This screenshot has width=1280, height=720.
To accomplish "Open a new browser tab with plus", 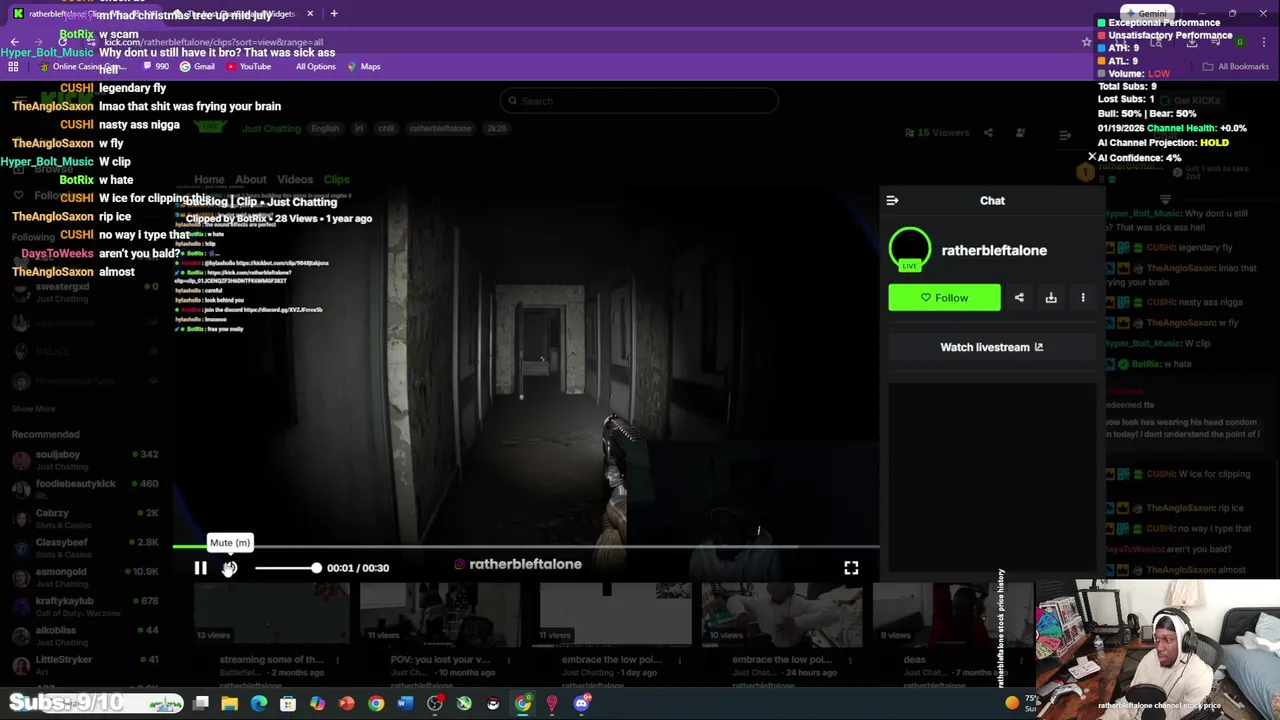I will 334,14.
